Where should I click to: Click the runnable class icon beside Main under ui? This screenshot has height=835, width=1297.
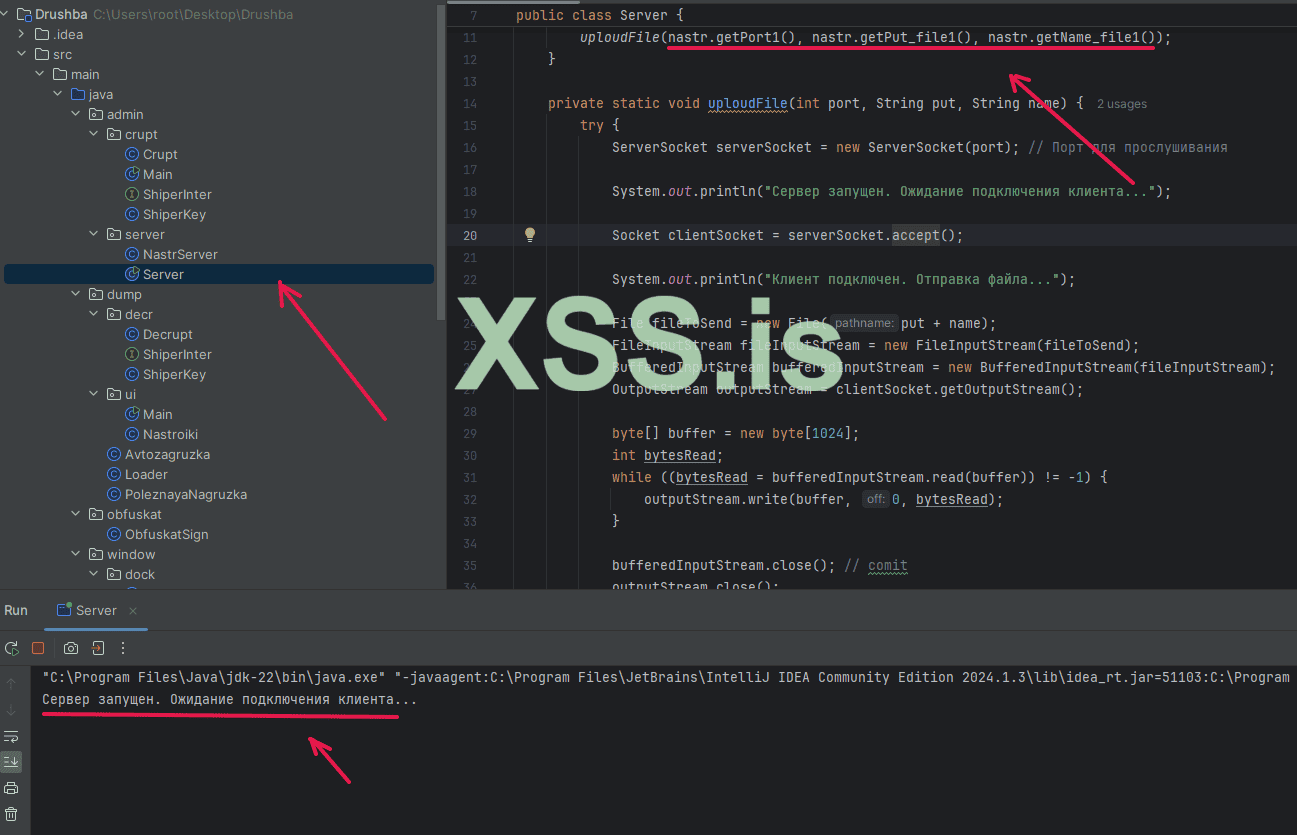pyautogui.click(x=132, y=414)
